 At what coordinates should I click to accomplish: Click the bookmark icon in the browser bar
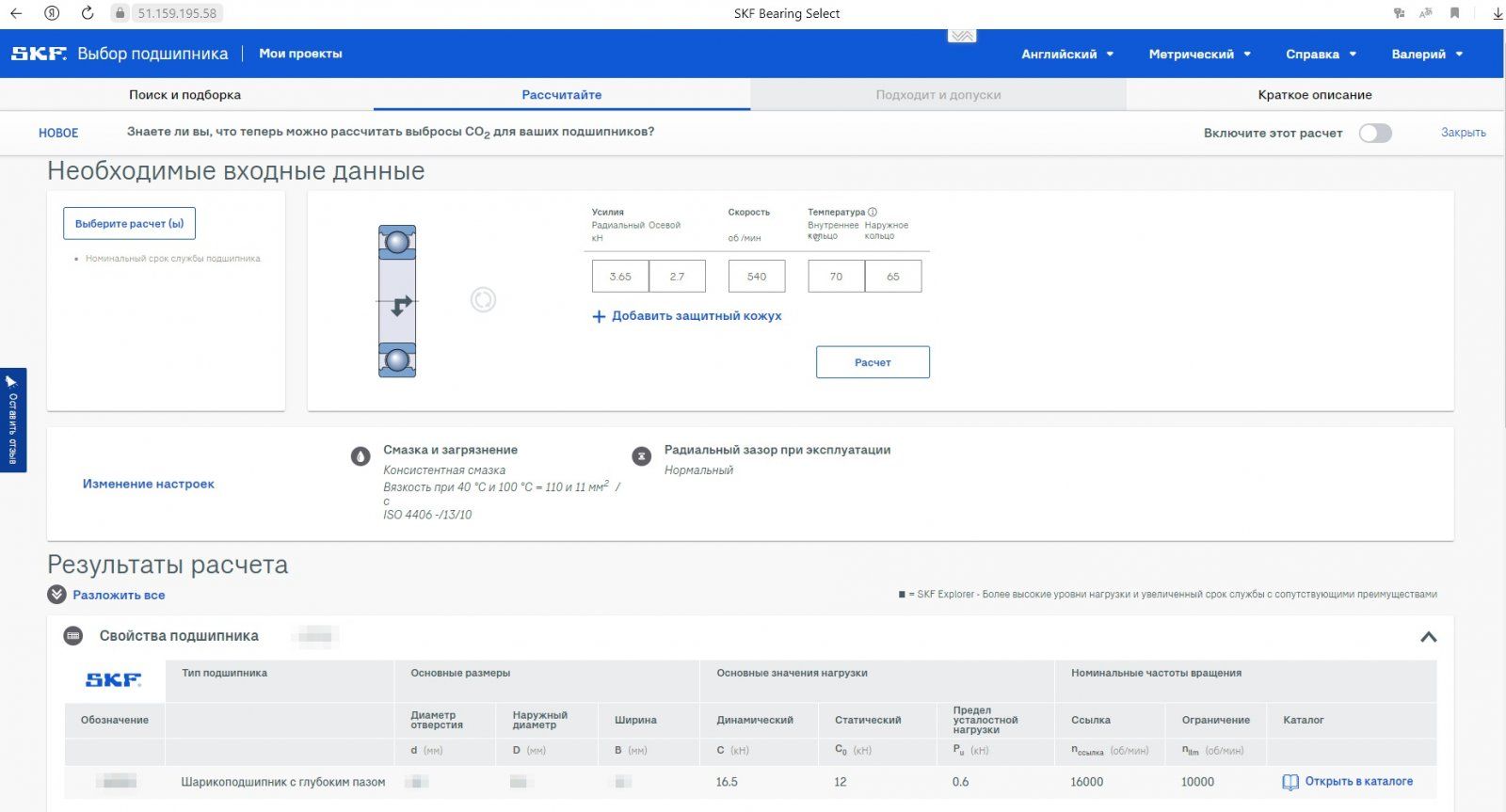[1454, 13]
